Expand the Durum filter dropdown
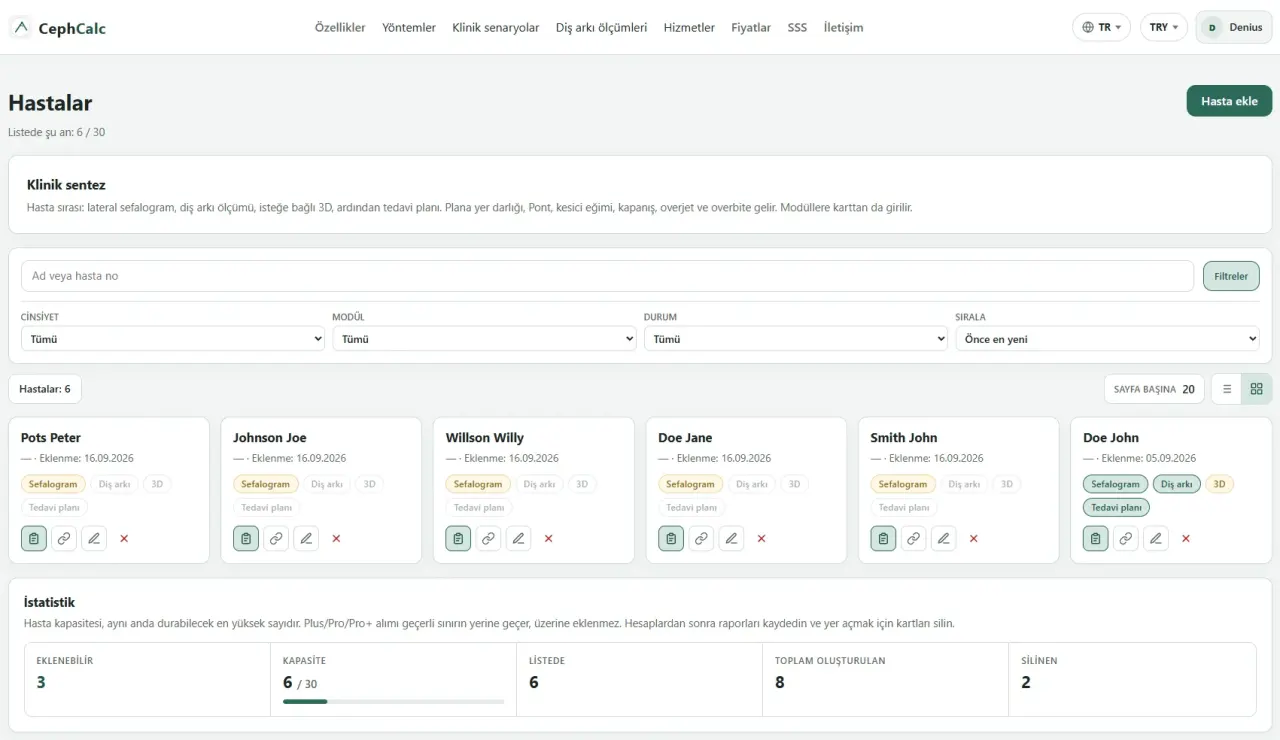Viewport: 1280px width, 740px height. coord(796,339)
